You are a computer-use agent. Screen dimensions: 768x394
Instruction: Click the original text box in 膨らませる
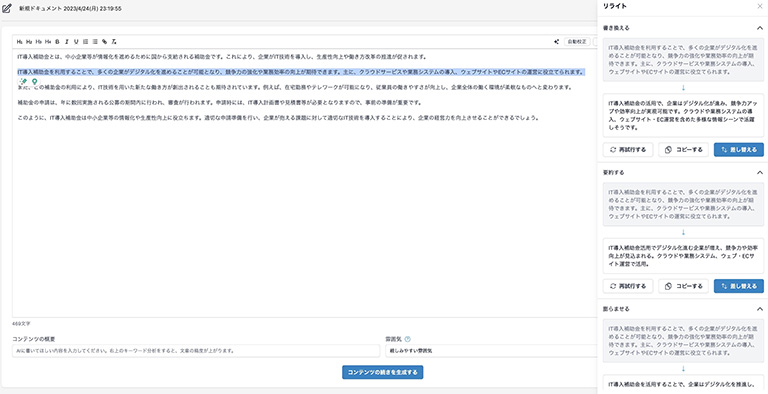click(683, 341)
